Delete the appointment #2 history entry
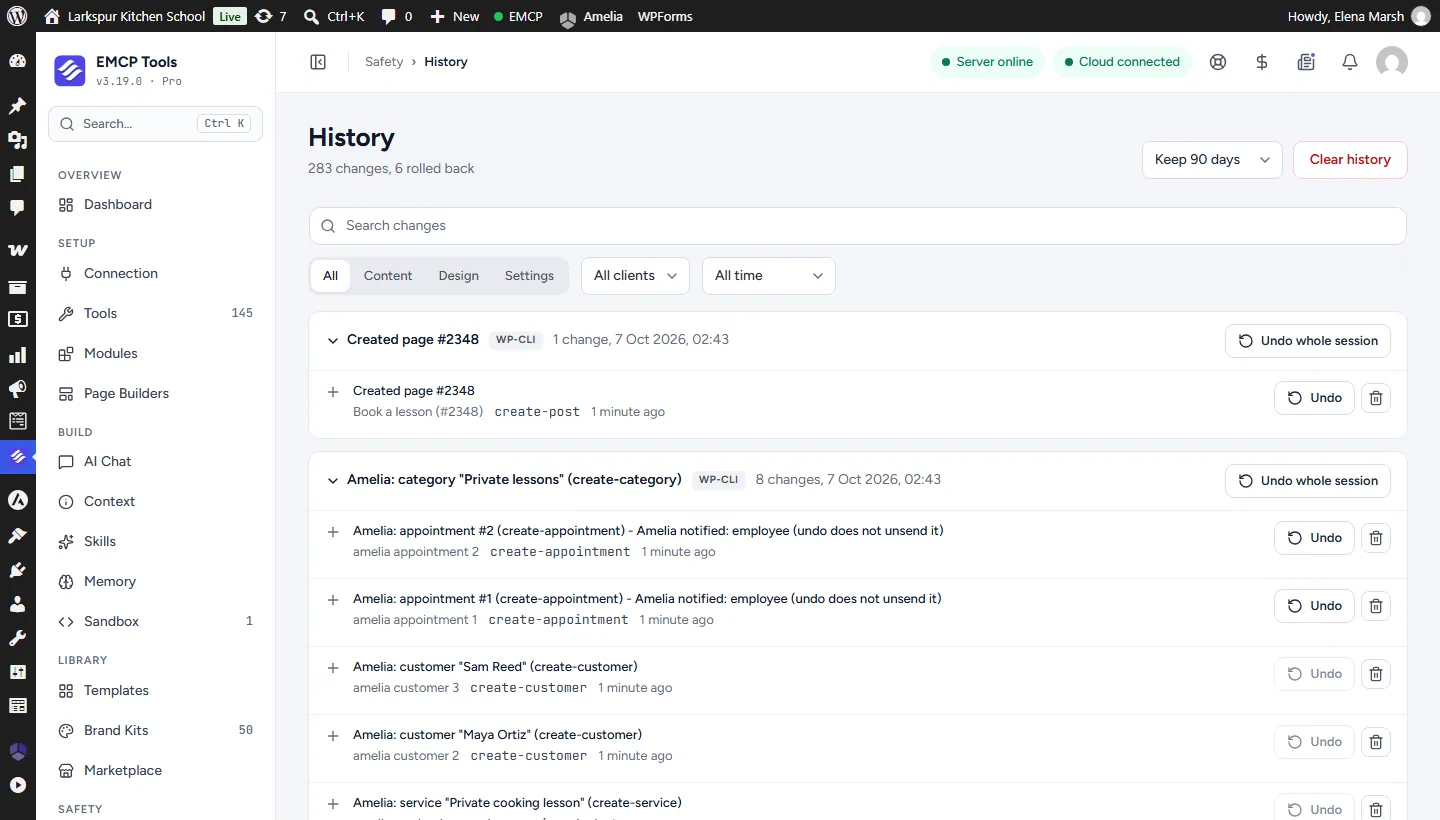Screen dimensions: 1440x820 point(1376,538)
